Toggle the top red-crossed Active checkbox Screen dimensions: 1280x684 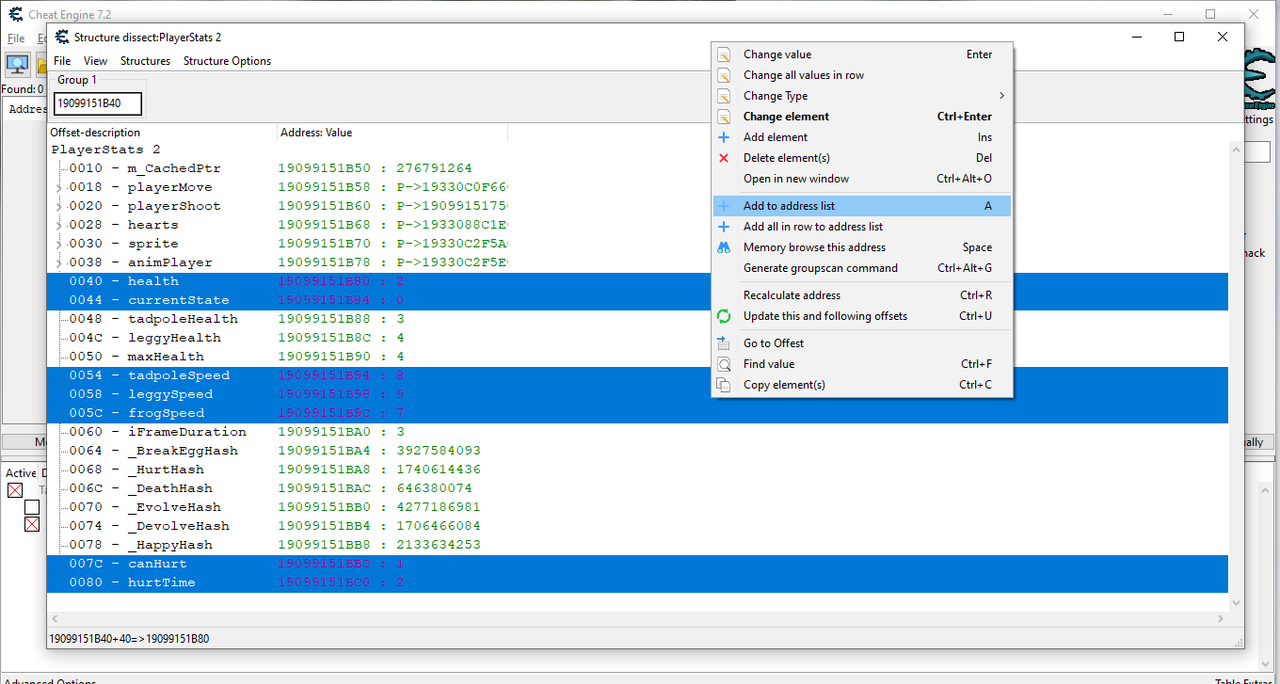point(15,490)
